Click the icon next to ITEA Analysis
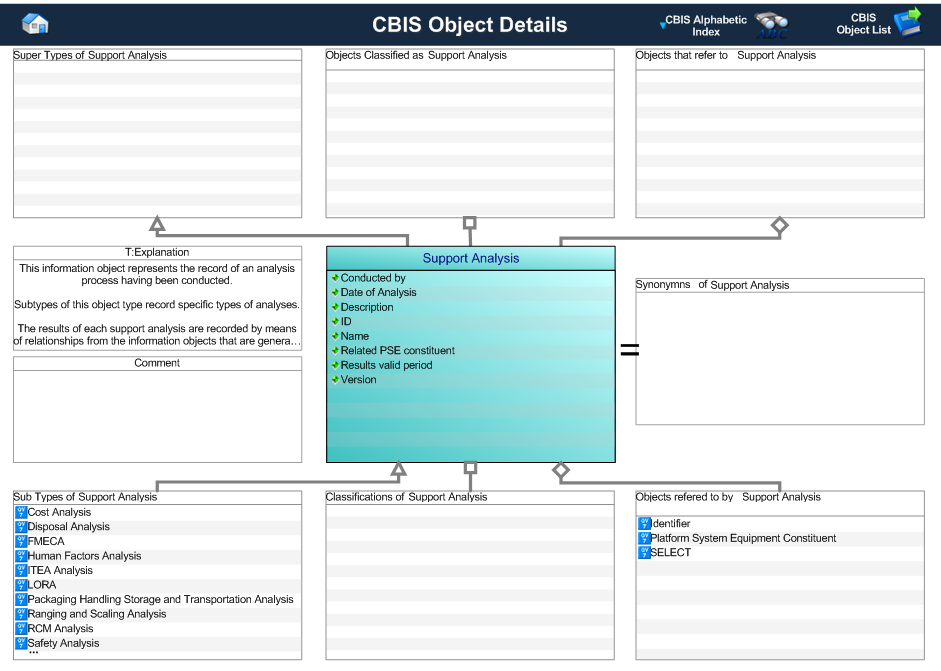Image resolution: width=941 pixels, height=671 pixels. pos(22,570)
